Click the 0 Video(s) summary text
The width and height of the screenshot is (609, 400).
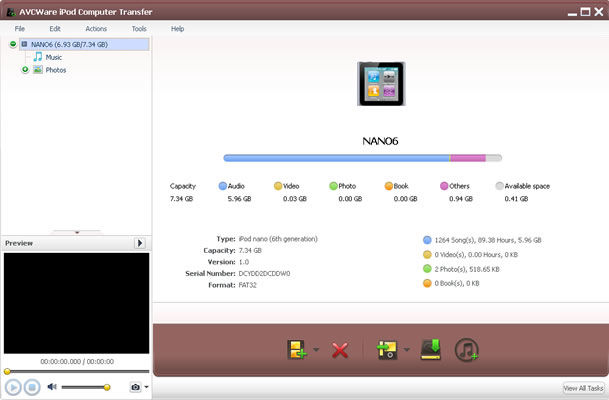[x=476, y=255]
